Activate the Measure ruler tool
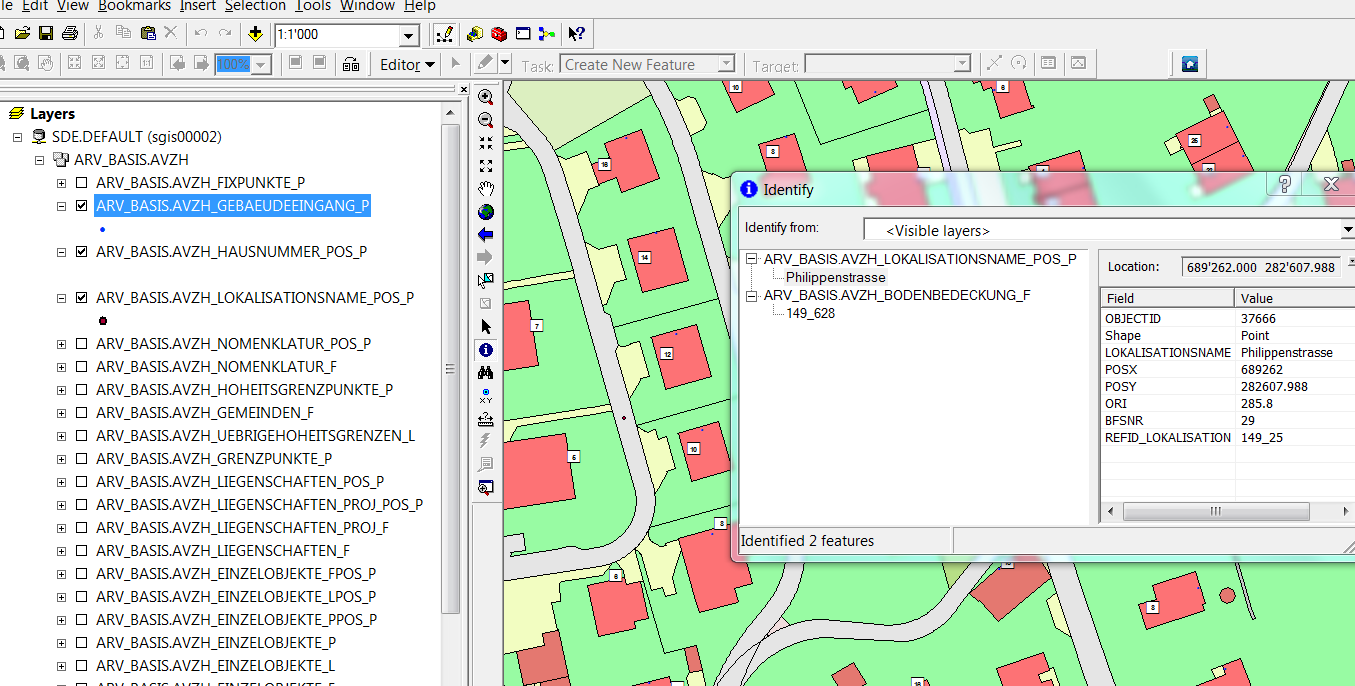Viewport: 1355px width, 686px height. point(486,418)
